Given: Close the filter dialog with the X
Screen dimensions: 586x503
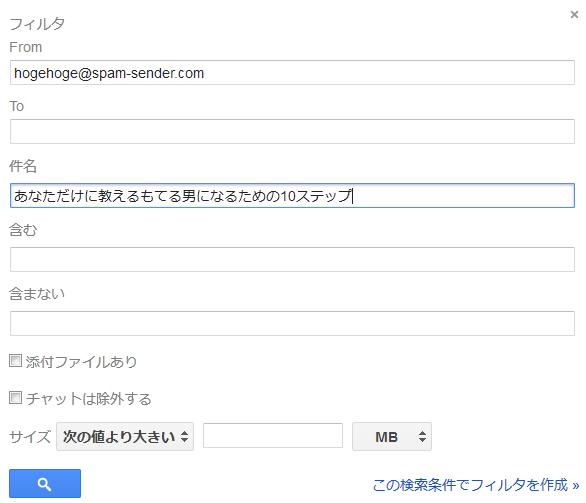Looking at the screenshot, I should tap(574, 15).
